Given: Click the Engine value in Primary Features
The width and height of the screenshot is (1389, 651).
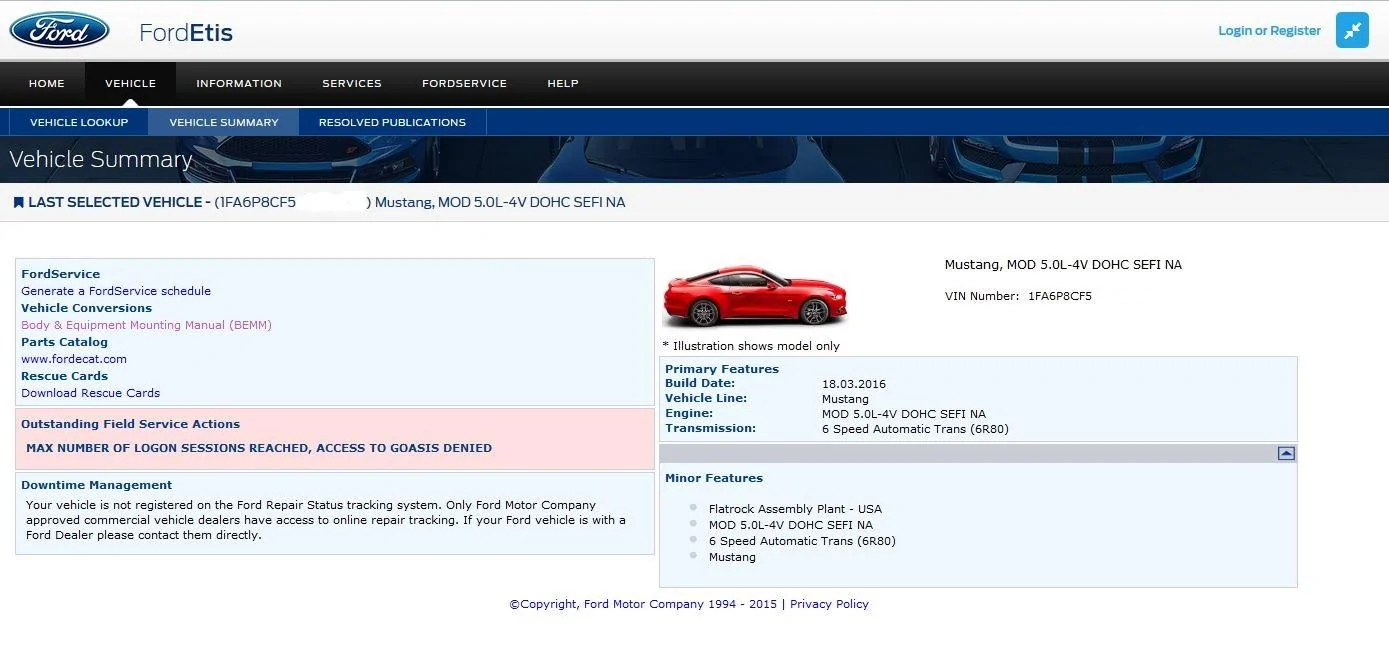Looking at the screenshot, I should (904, 414).
